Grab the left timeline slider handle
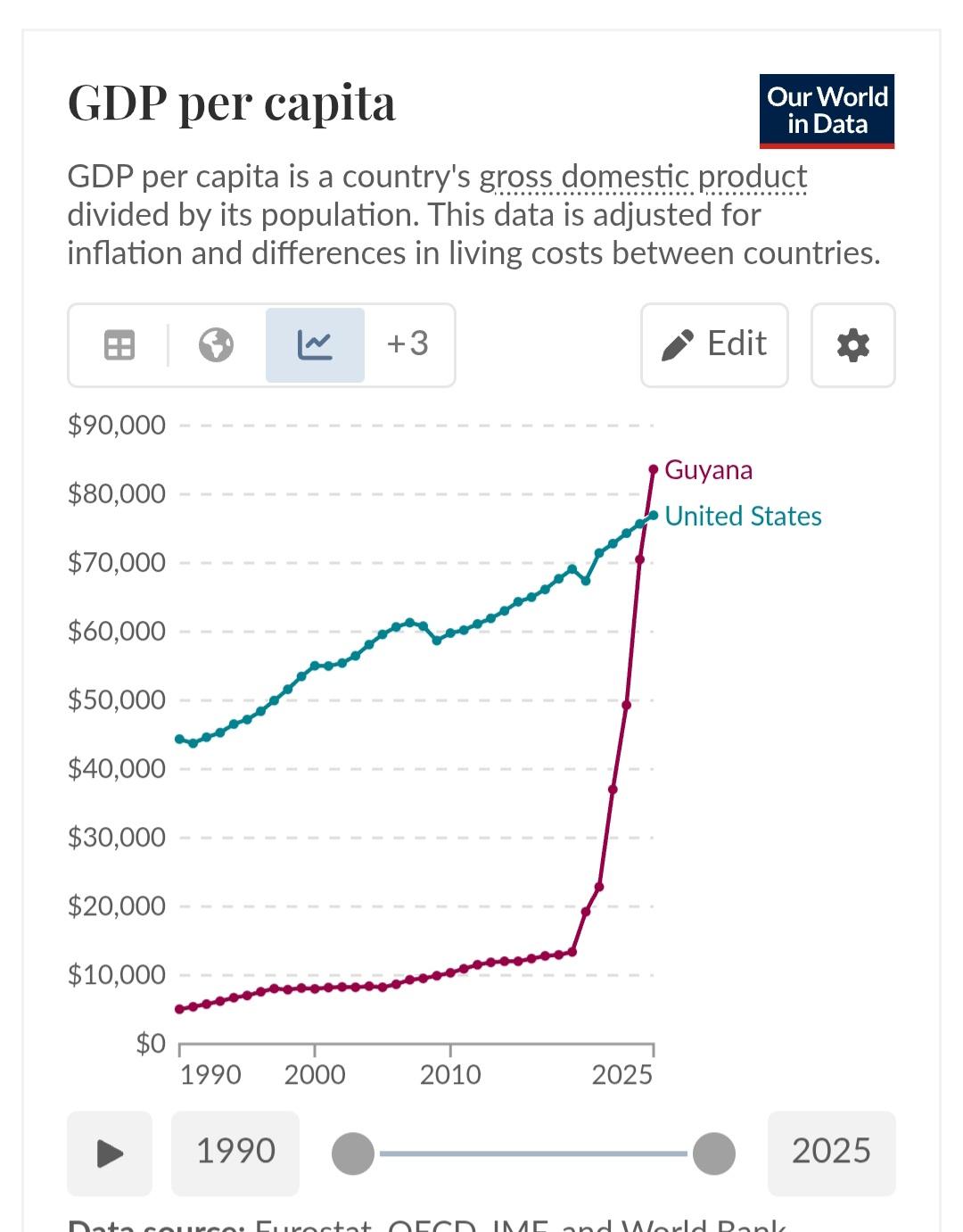 pos(353,1153)
